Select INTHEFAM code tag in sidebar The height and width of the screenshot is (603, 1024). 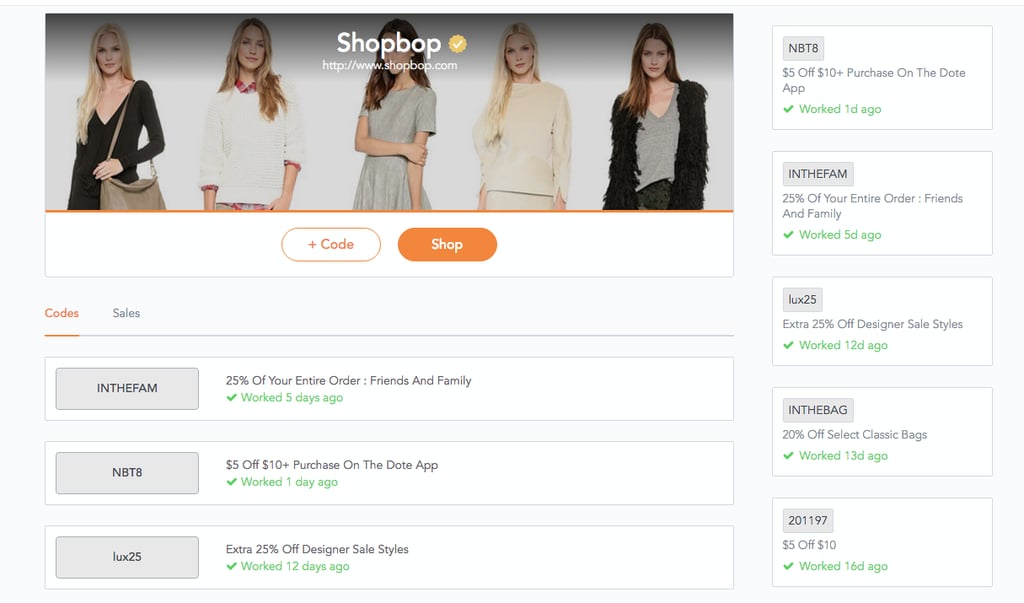[x=818, y=174]
